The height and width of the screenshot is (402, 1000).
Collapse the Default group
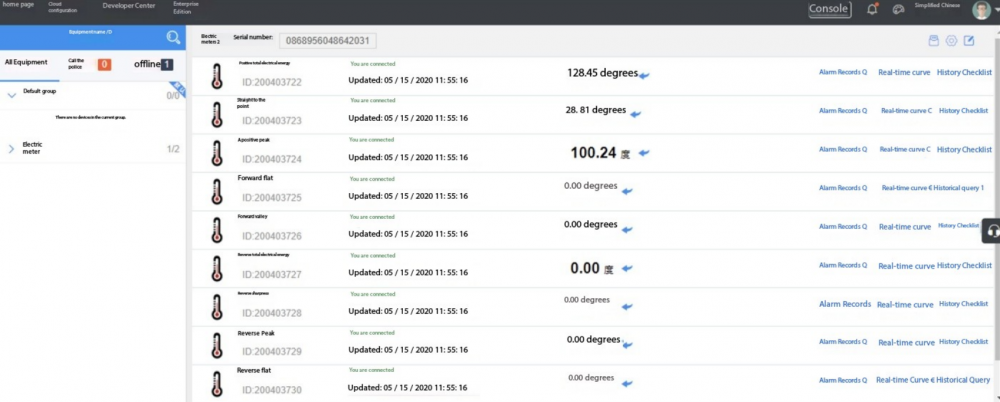pos(12,93)
